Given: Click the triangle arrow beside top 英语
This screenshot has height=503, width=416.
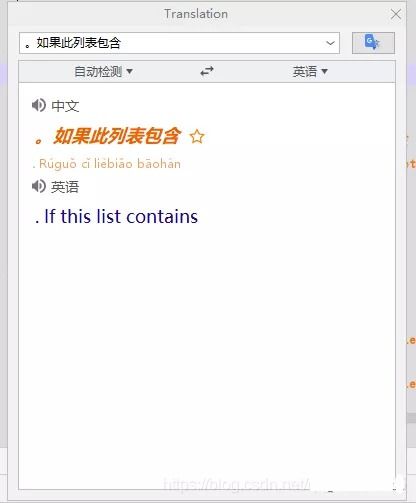Looking at the screenshot, I should 324,71.
